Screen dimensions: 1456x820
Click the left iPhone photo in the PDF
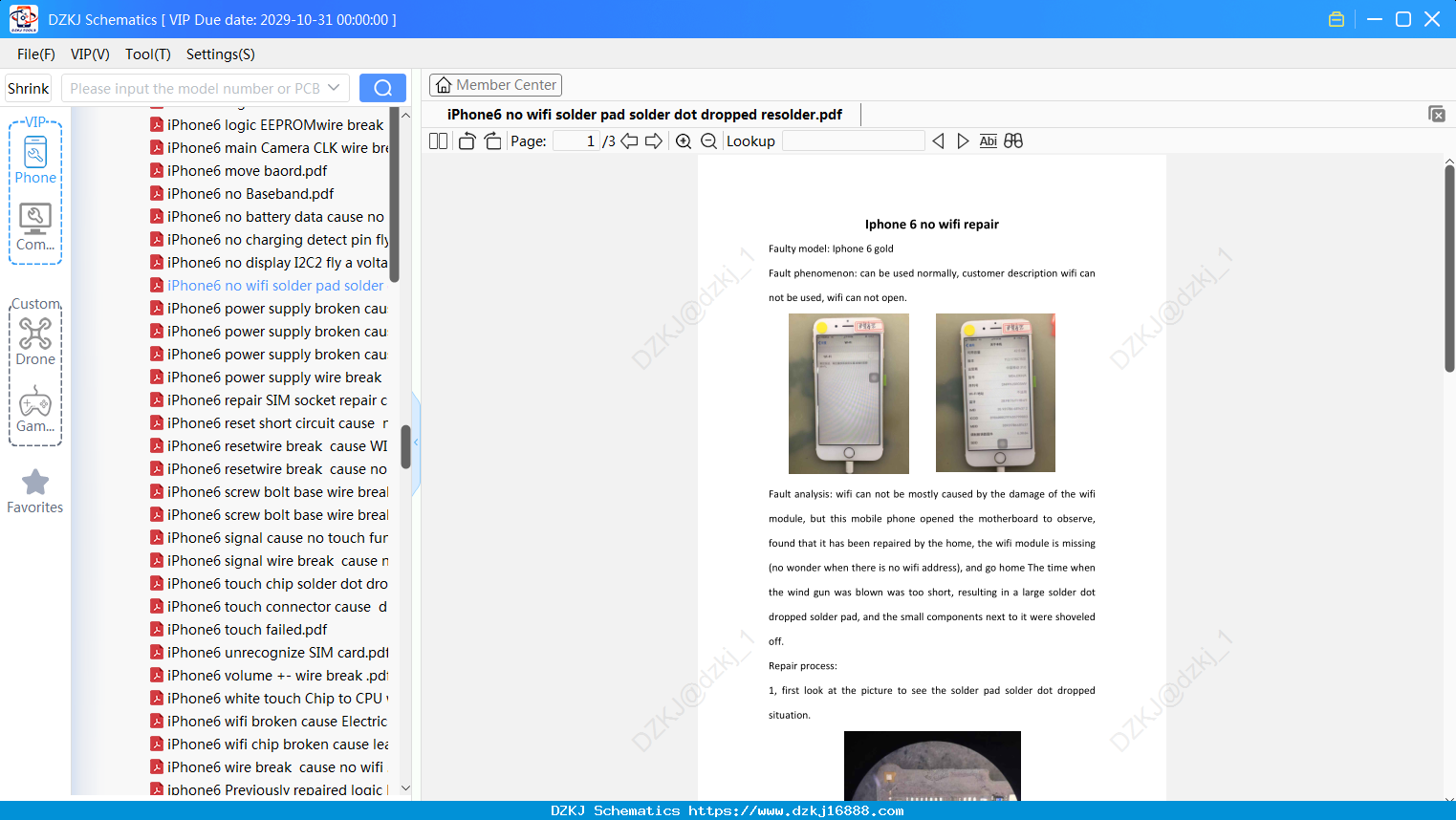pos(849,394)
